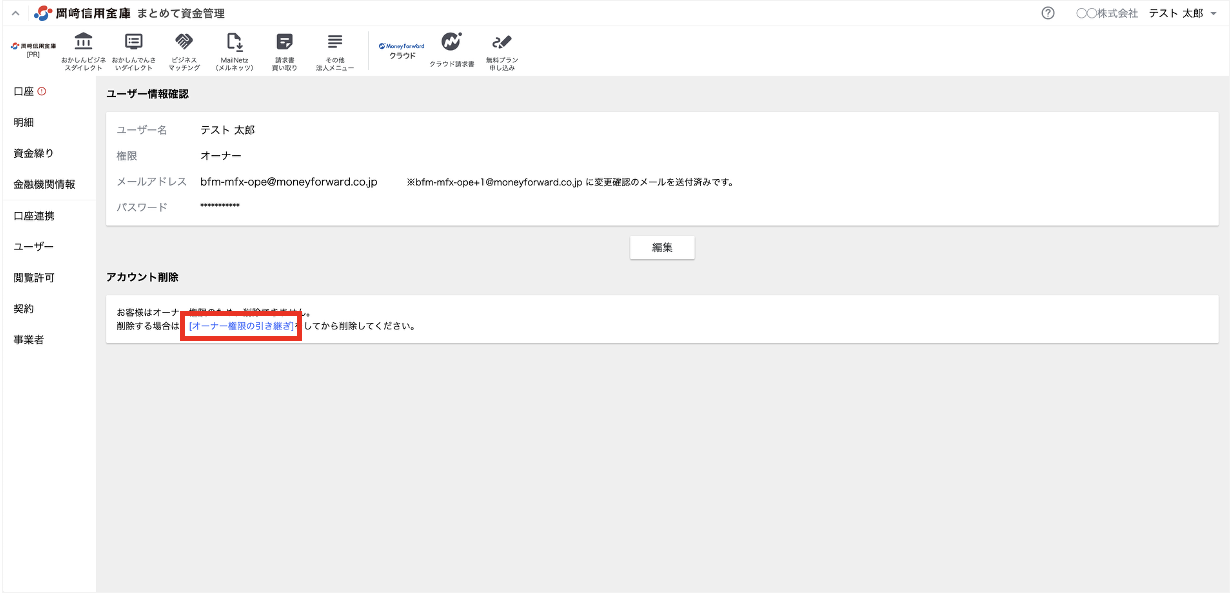Go to 閲覧許可 in the sidebar
Screen dimensions: 1232x594
point(33,277)
